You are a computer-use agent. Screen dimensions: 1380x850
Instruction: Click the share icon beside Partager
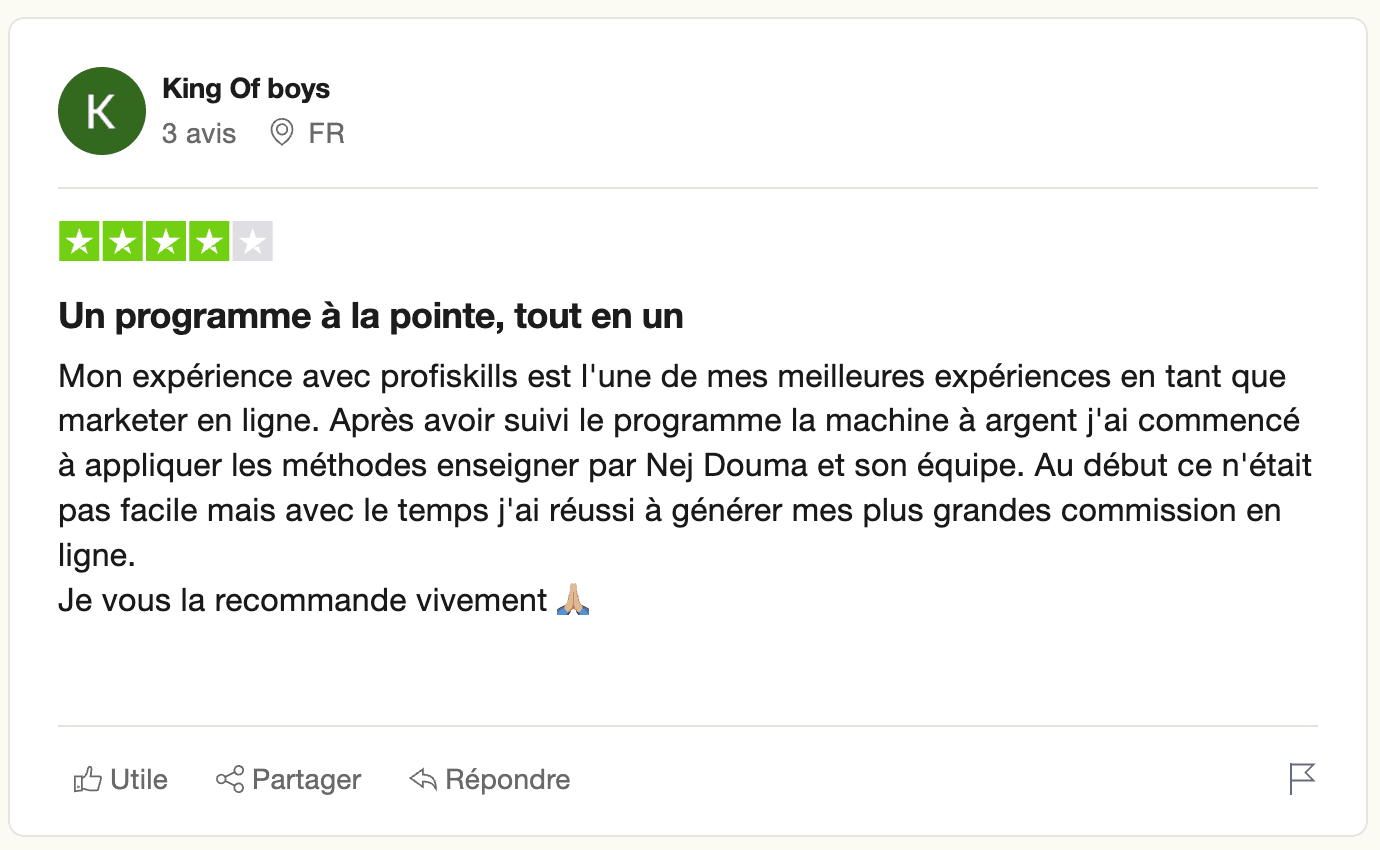point(230,780)
